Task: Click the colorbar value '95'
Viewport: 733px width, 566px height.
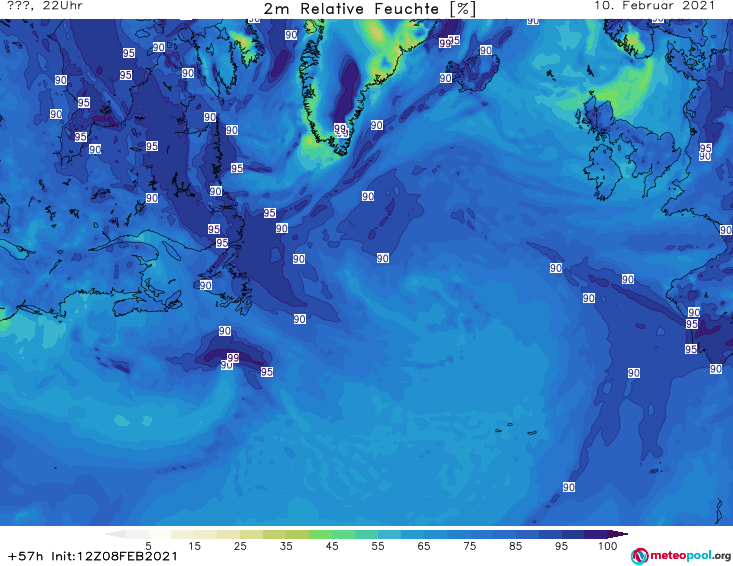Action: pyautogui.click(x=561, y=546)
